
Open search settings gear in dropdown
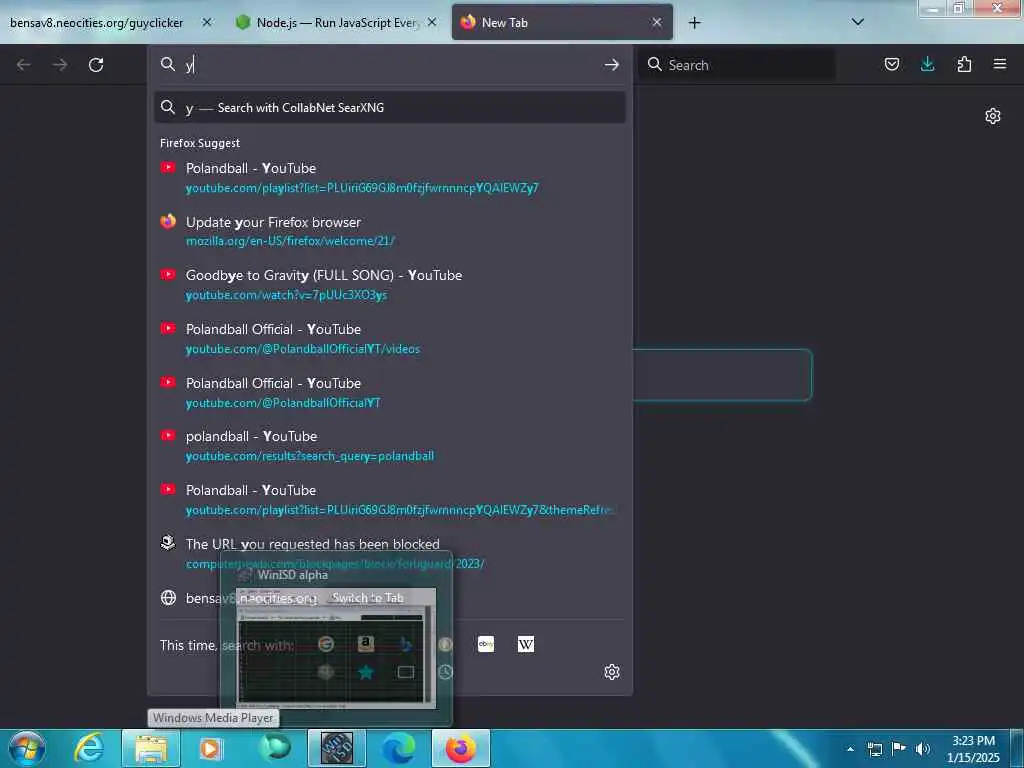[x=612, y=672]
